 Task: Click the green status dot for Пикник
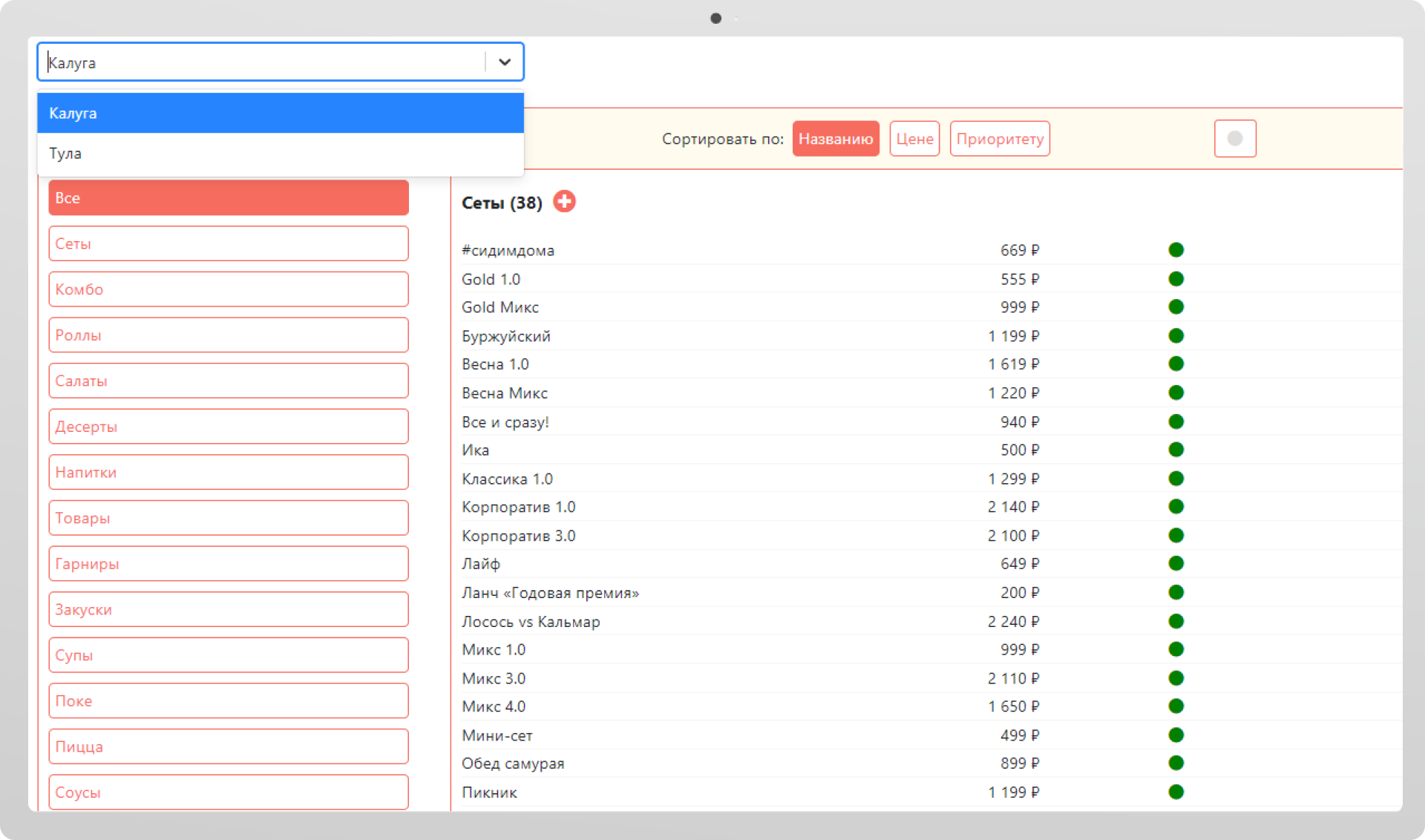(x=1176, y=793)
